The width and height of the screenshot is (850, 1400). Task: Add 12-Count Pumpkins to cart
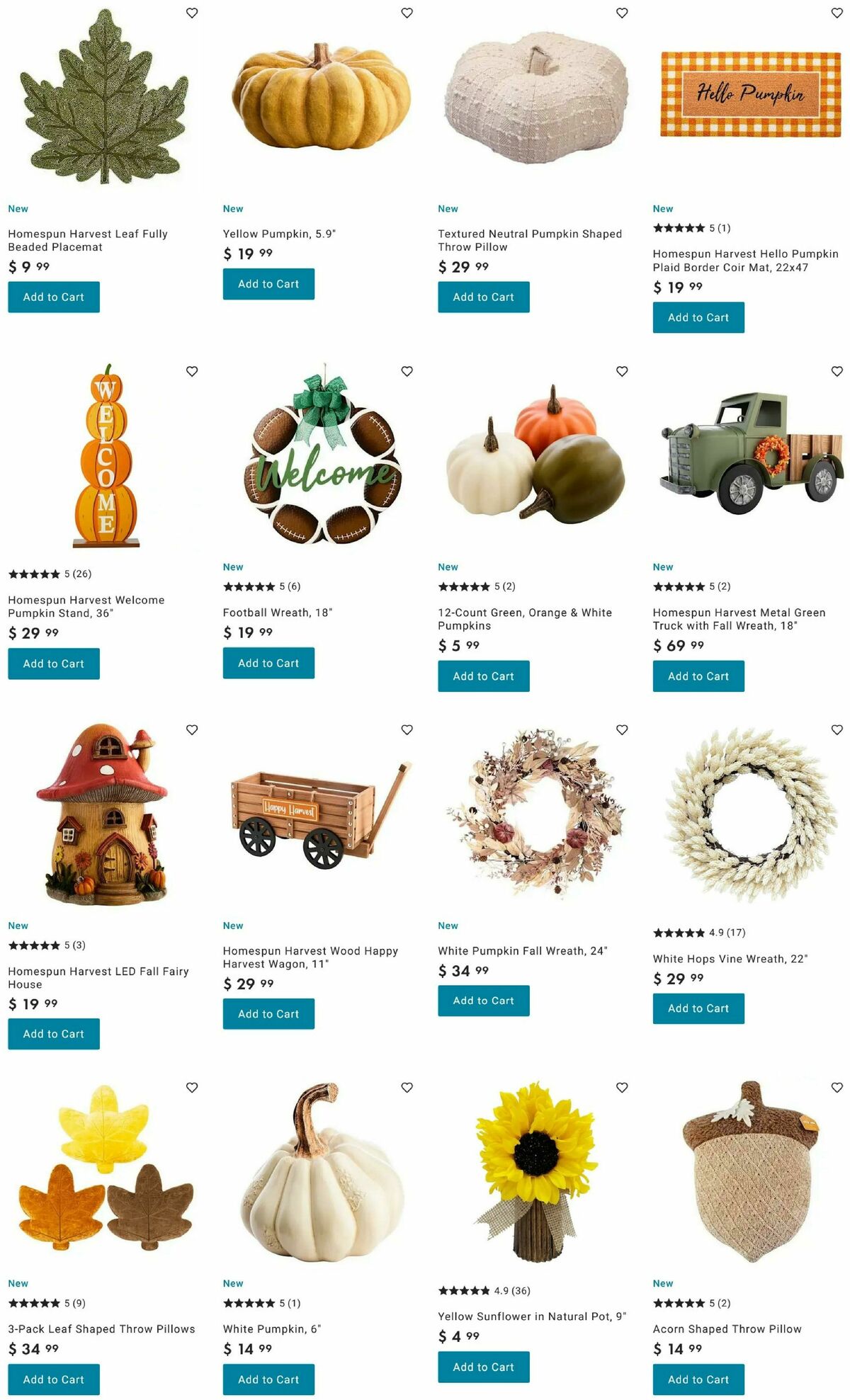[484, 676]
